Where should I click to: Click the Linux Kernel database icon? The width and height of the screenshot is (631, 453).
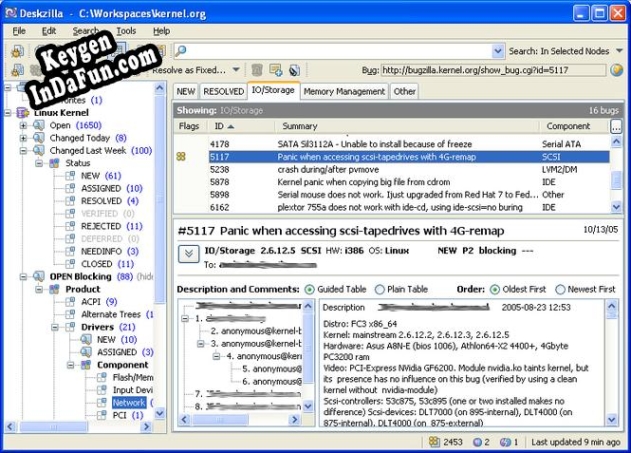[x=23, y=113]
